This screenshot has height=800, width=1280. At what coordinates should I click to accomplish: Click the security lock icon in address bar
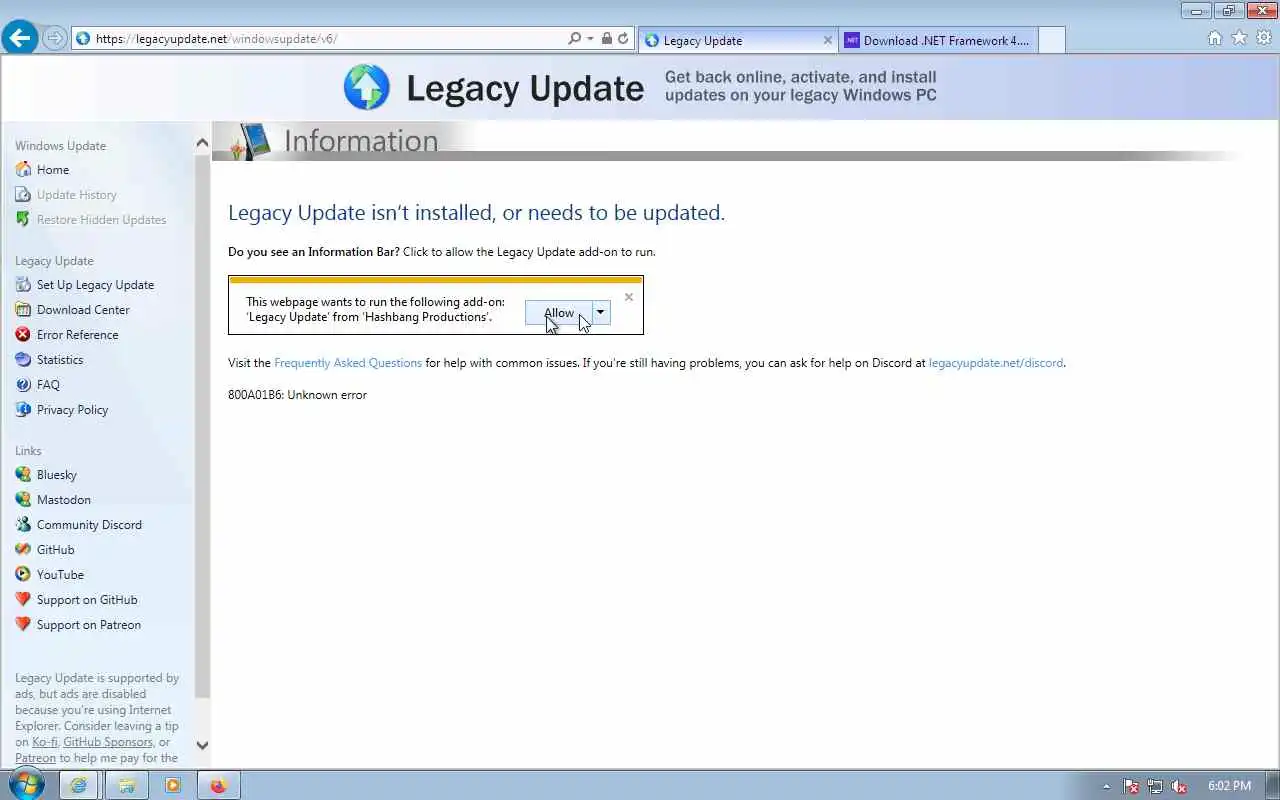pyautogui.click(x=606, y=39)
